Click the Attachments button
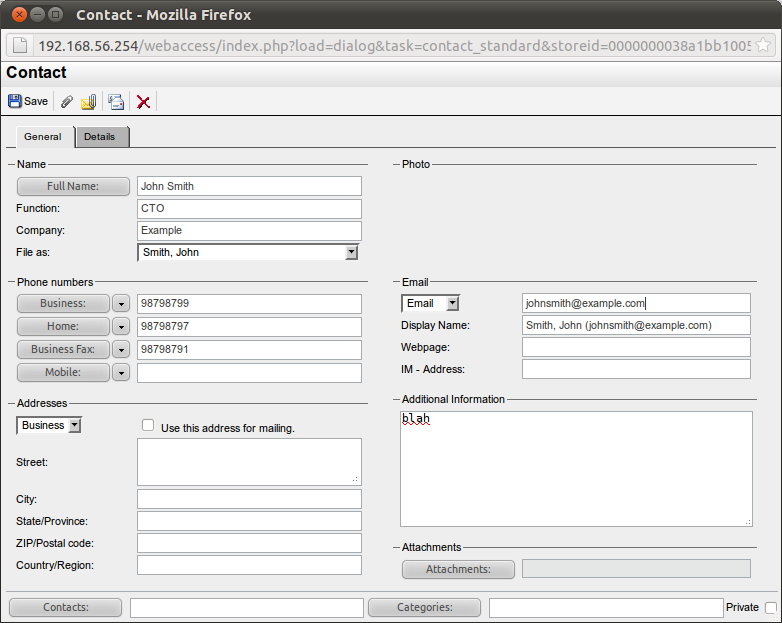782x623 pixels. 458,569
